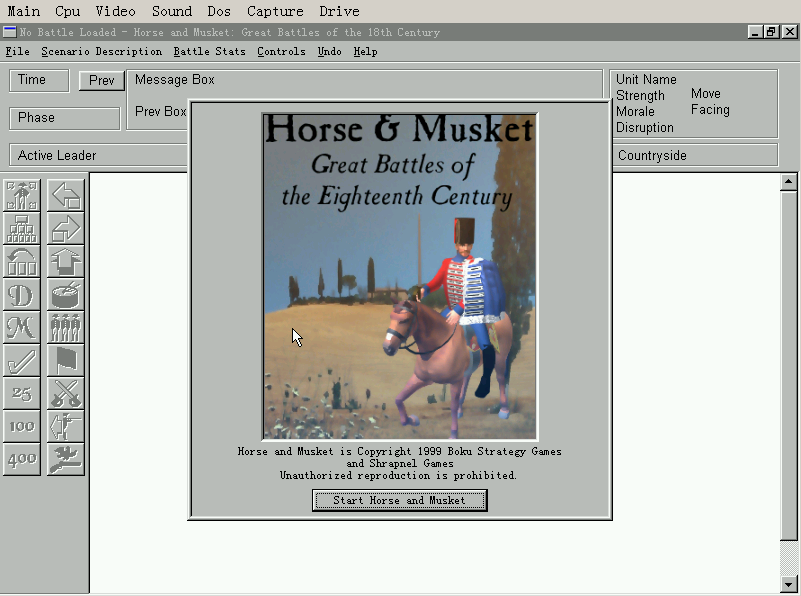
Task: Click the Time field
Action: pyautogui.click(x=39, y=81)
